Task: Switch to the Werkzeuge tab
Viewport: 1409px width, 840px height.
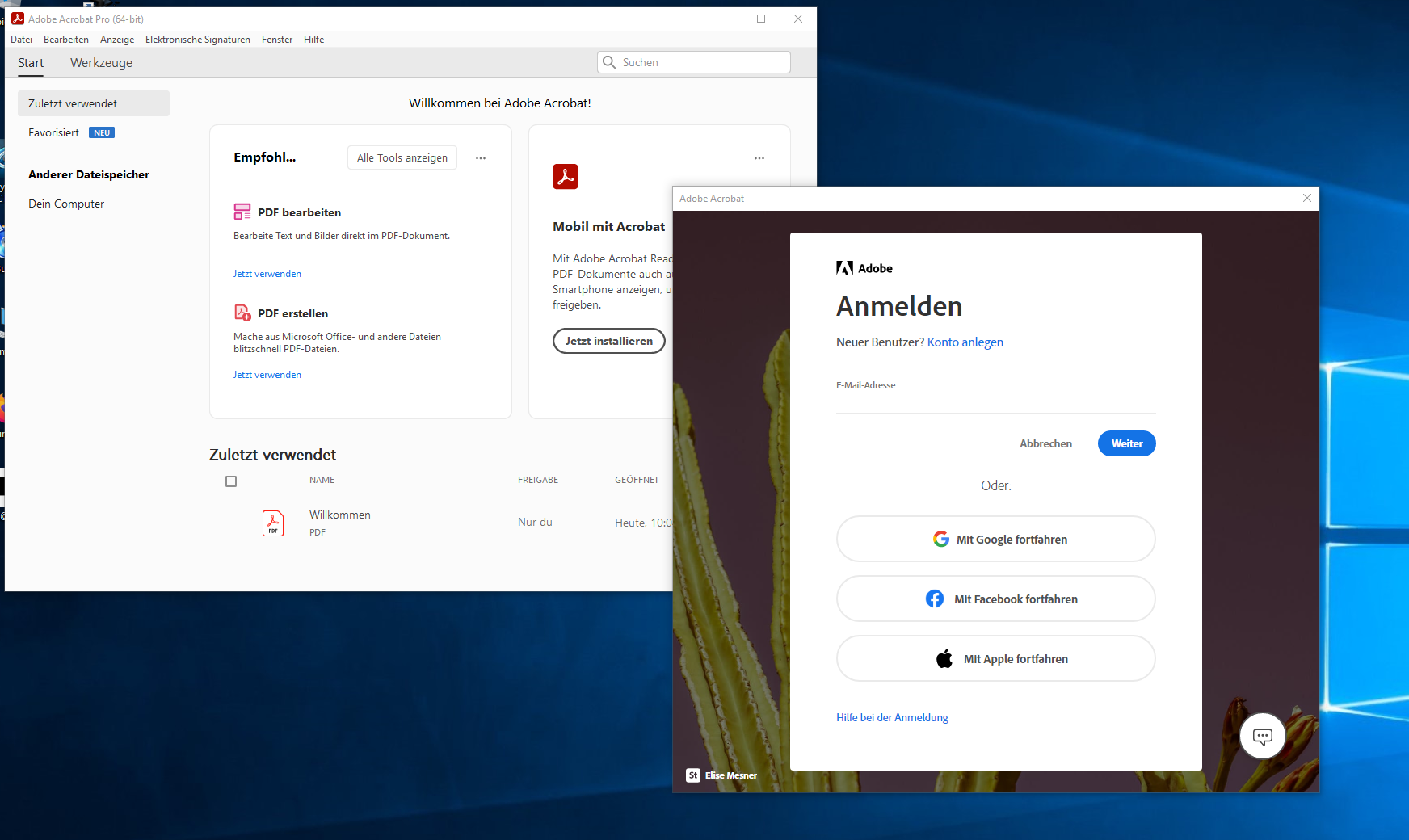Action: (x=101, y=63)
